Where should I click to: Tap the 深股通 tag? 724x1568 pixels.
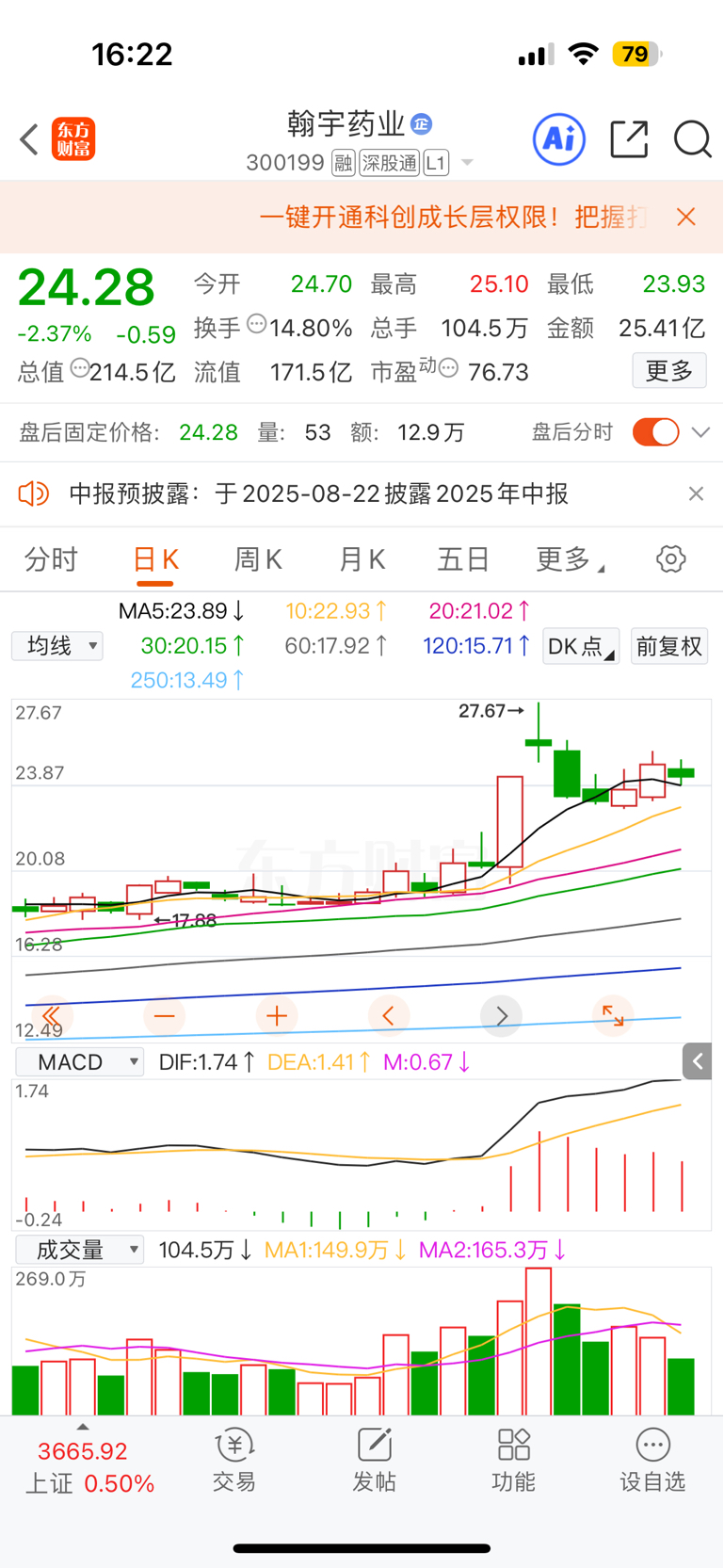pyautogui.click(x=389, y=164)
